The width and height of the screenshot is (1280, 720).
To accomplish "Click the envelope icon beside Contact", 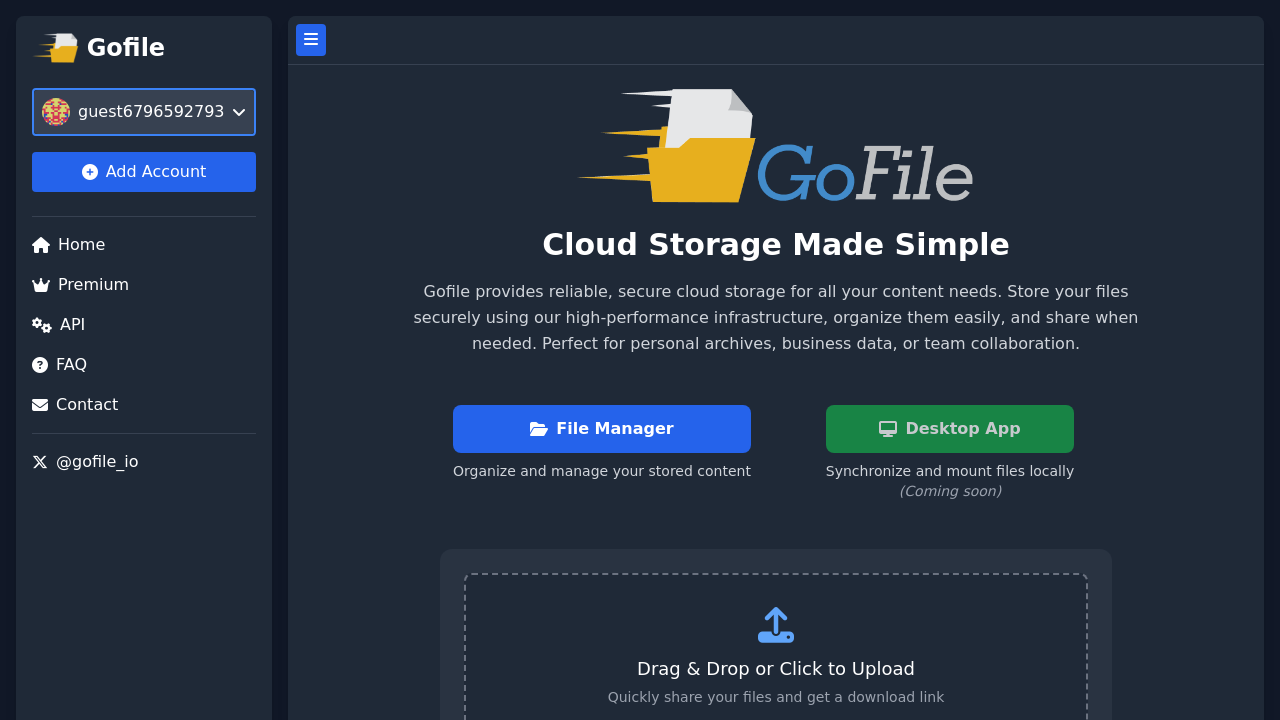I will pyautogui.click(x=40, y=405).
